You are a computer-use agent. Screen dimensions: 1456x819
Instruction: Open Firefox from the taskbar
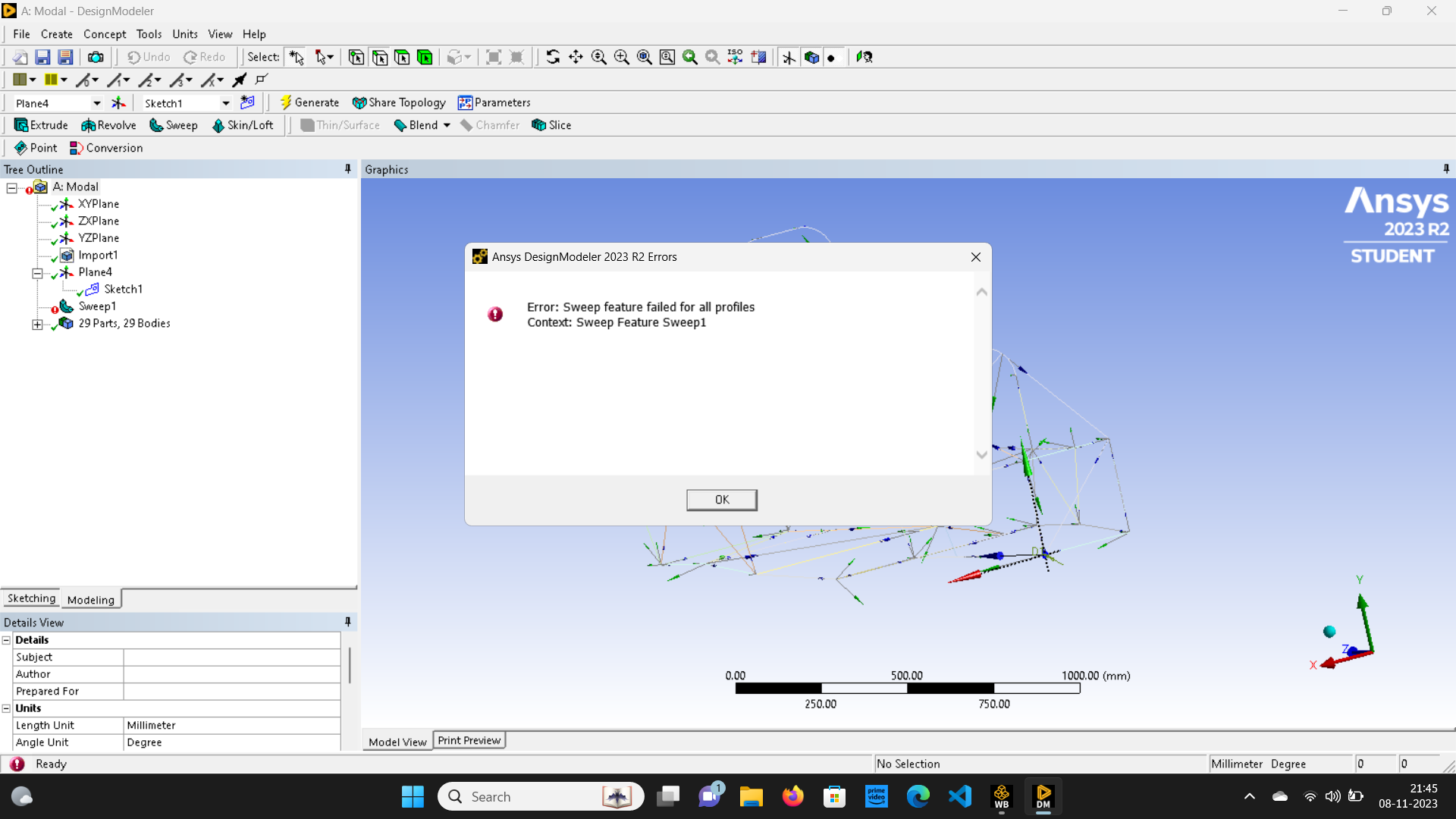click(x=792, y=796)
